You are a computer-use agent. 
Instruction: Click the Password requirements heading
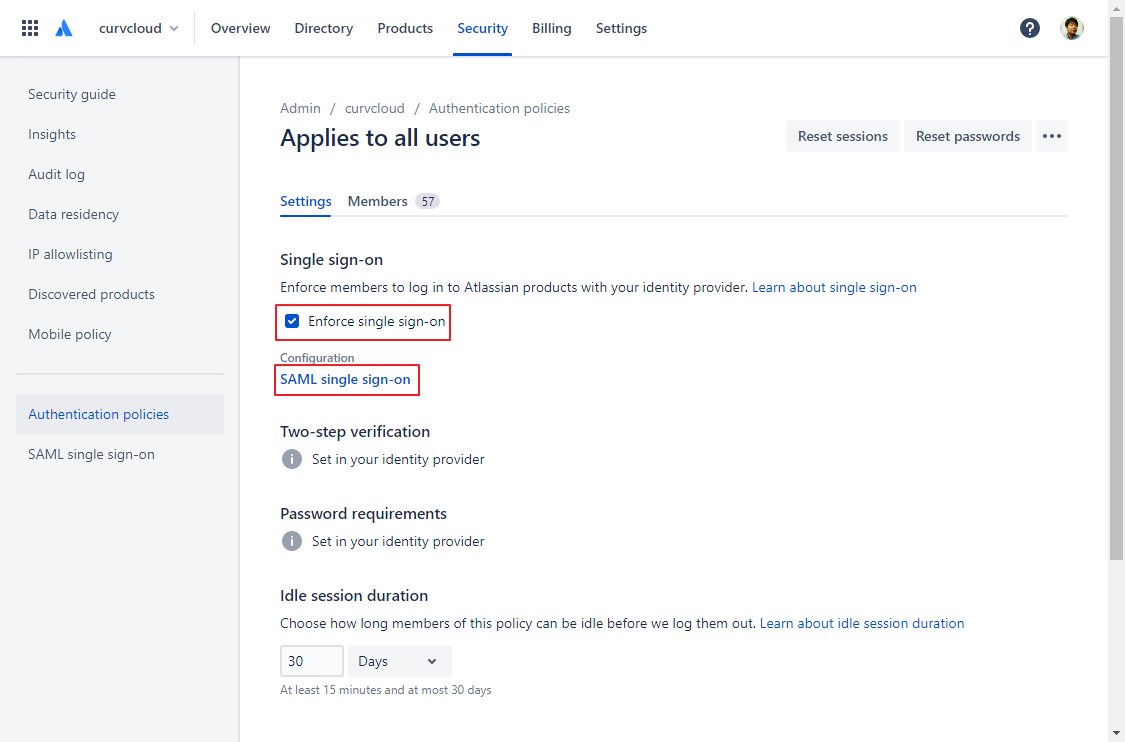(x=363, y=514)
